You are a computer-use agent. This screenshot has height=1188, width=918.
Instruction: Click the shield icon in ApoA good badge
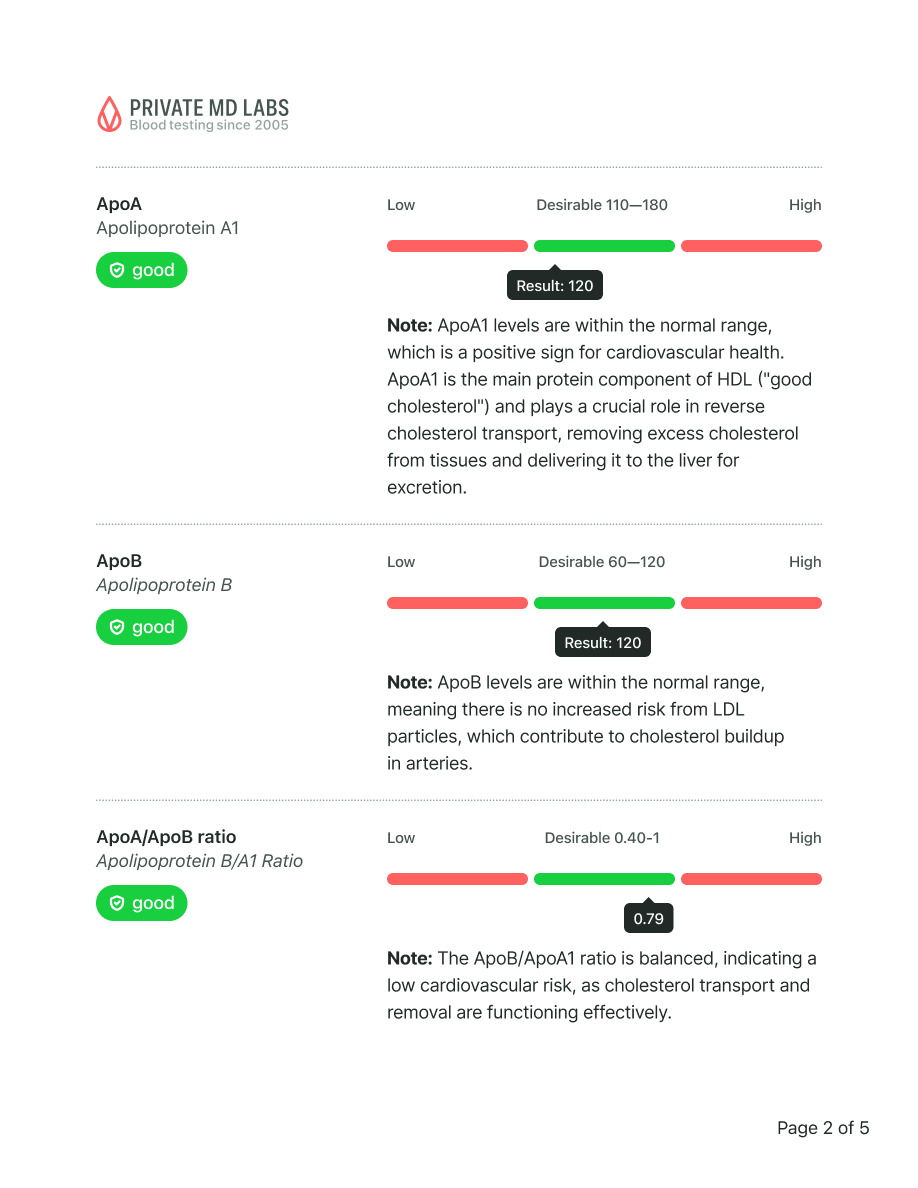click(x=117, y=270)
